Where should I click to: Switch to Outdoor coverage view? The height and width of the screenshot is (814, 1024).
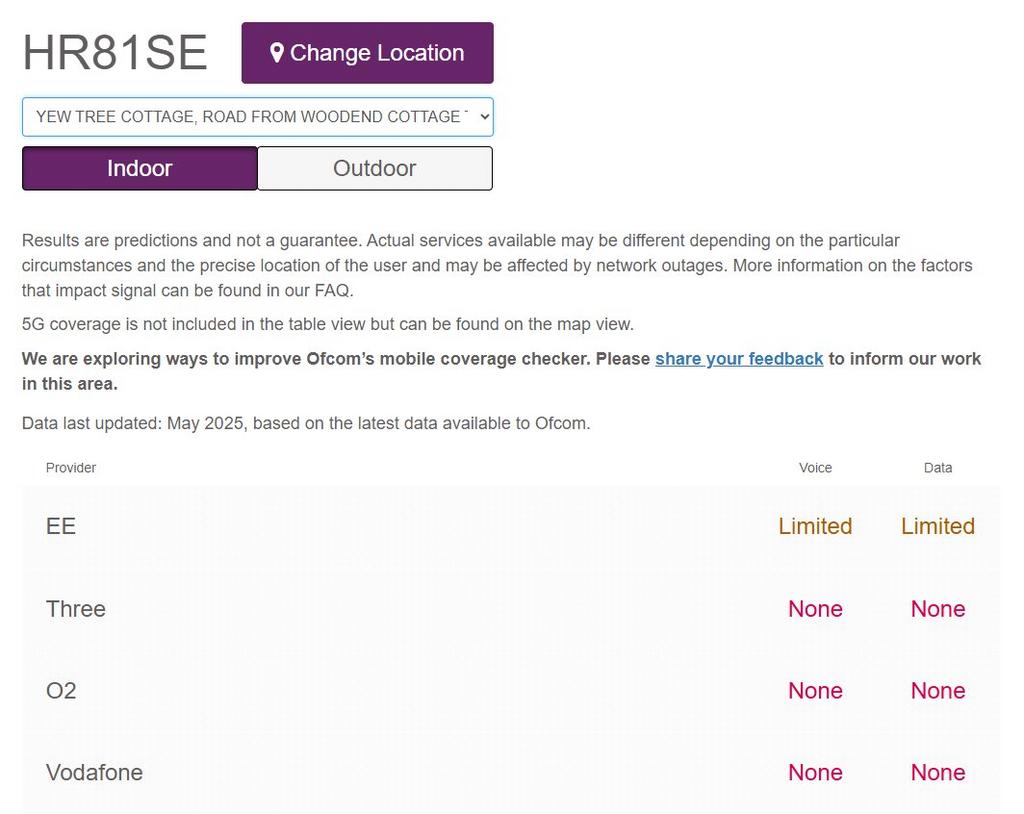click(375, 169)
